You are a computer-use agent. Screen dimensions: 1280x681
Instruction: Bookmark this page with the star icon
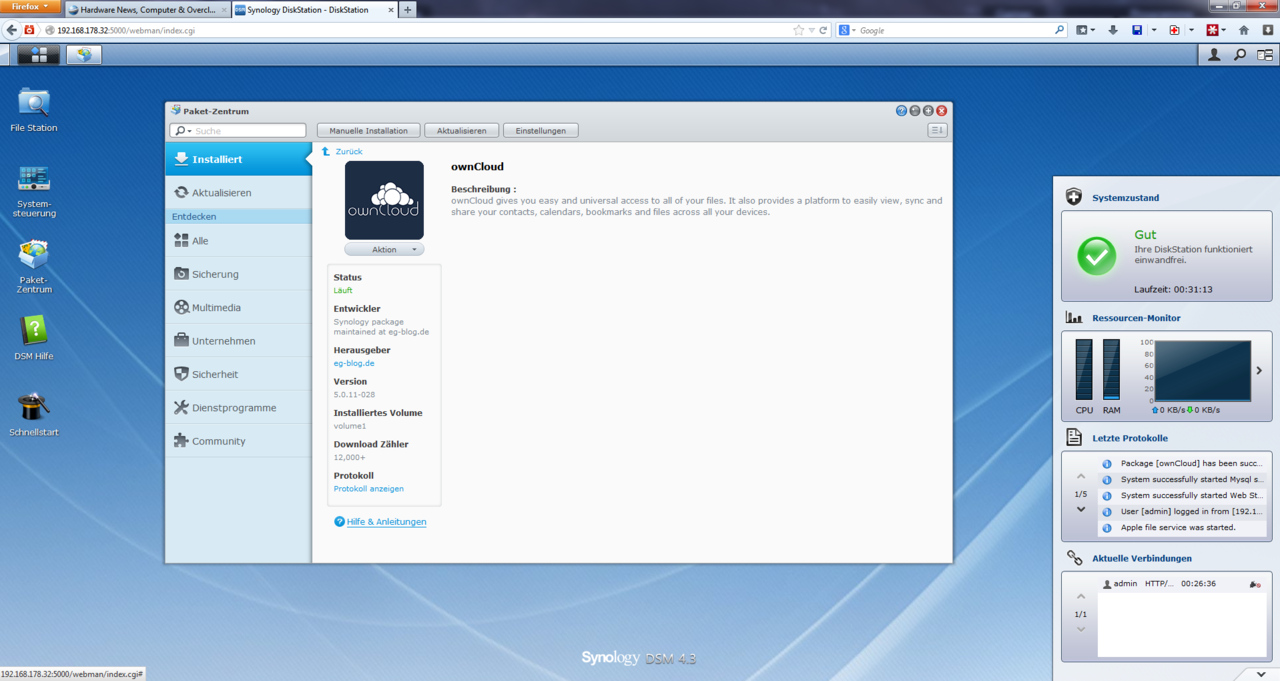pos(798,30)
